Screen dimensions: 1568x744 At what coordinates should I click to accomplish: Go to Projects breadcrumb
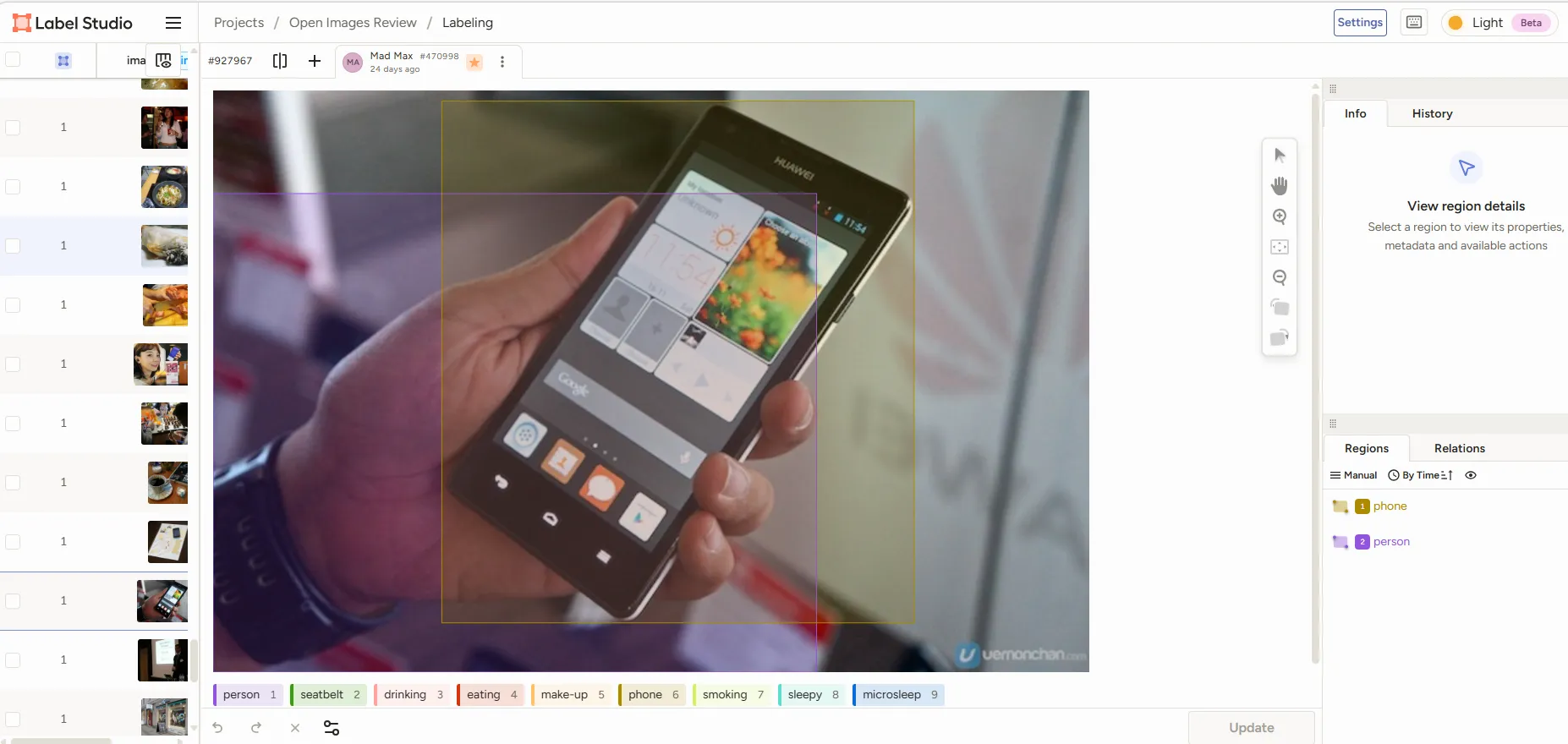pyautogui.click(x=238, y=23)
